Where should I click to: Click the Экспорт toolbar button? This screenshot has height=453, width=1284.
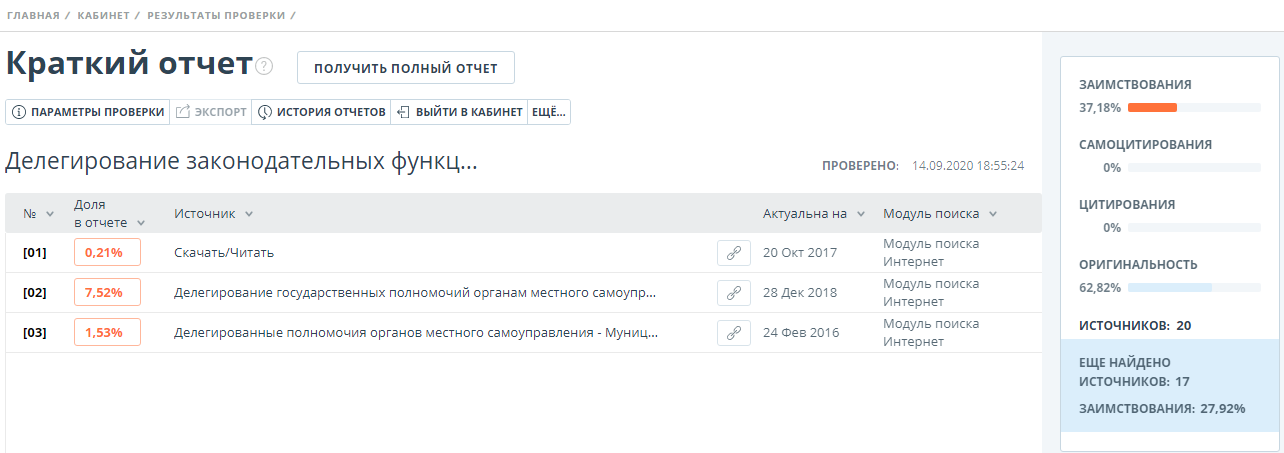211,112
